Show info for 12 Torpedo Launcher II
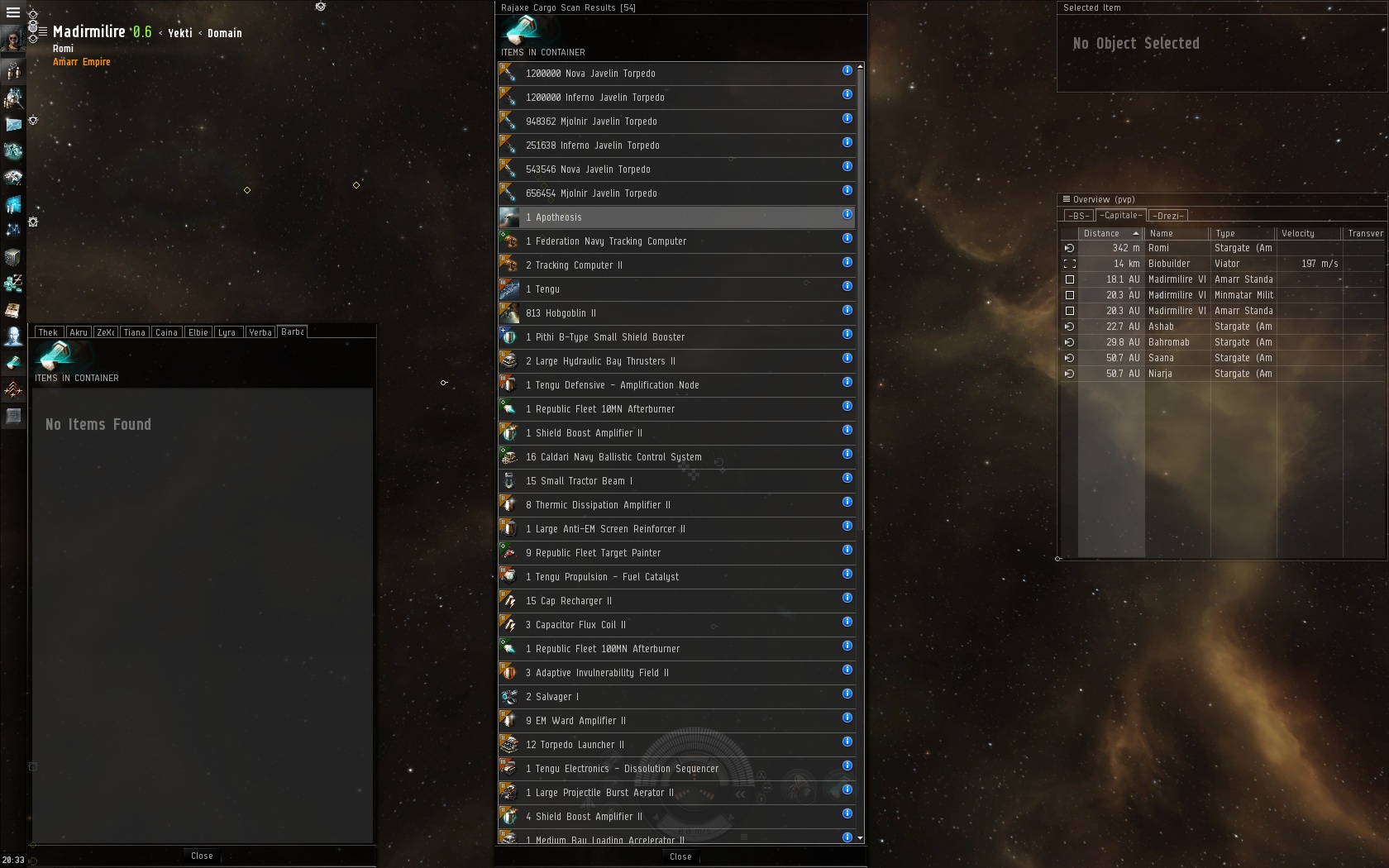 pos(847,742)
